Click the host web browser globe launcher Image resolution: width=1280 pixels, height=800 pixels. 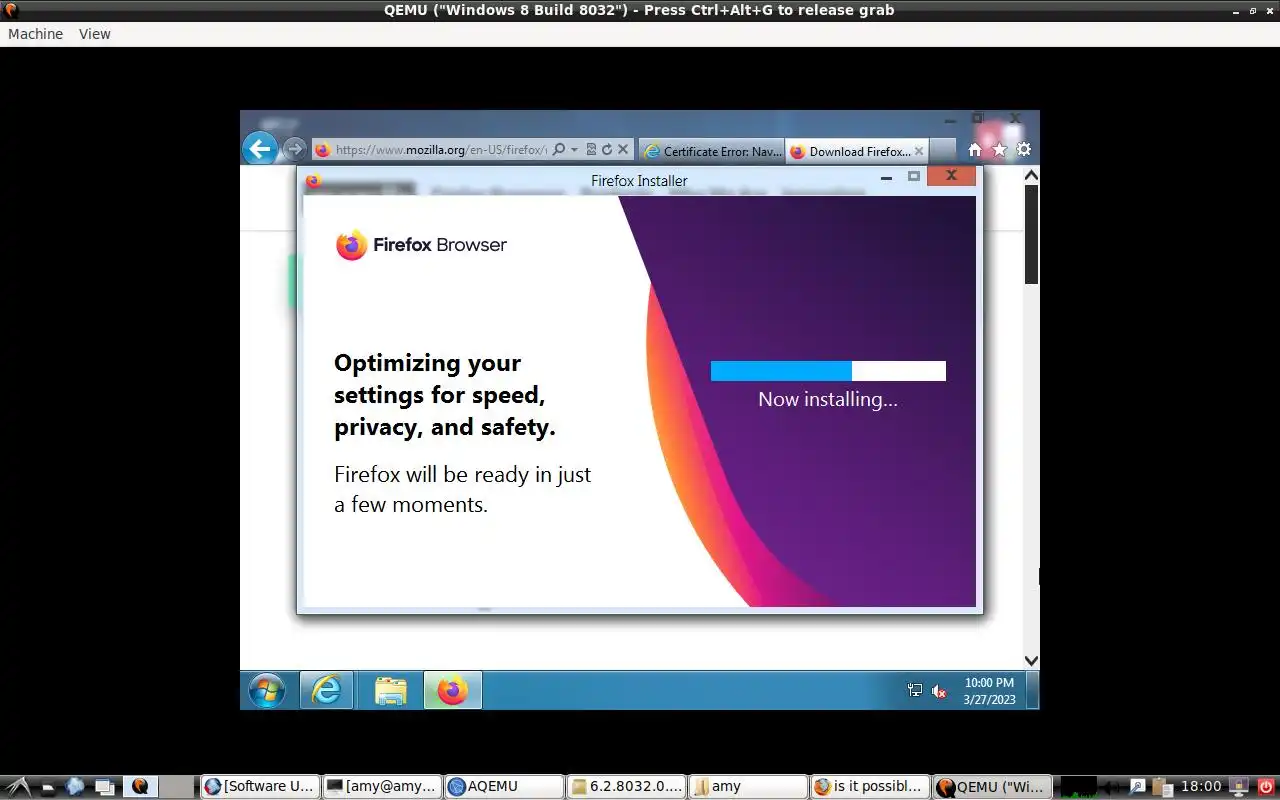pos(75,787)
